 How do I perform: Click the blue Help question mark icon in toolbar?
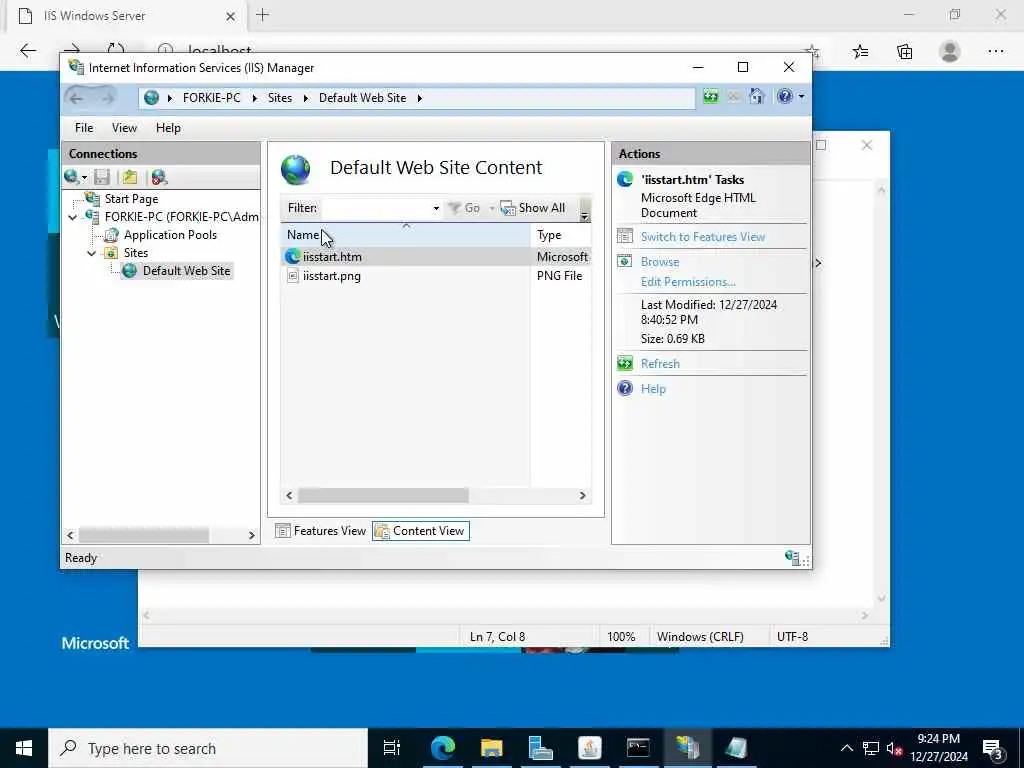coord(784,97)
